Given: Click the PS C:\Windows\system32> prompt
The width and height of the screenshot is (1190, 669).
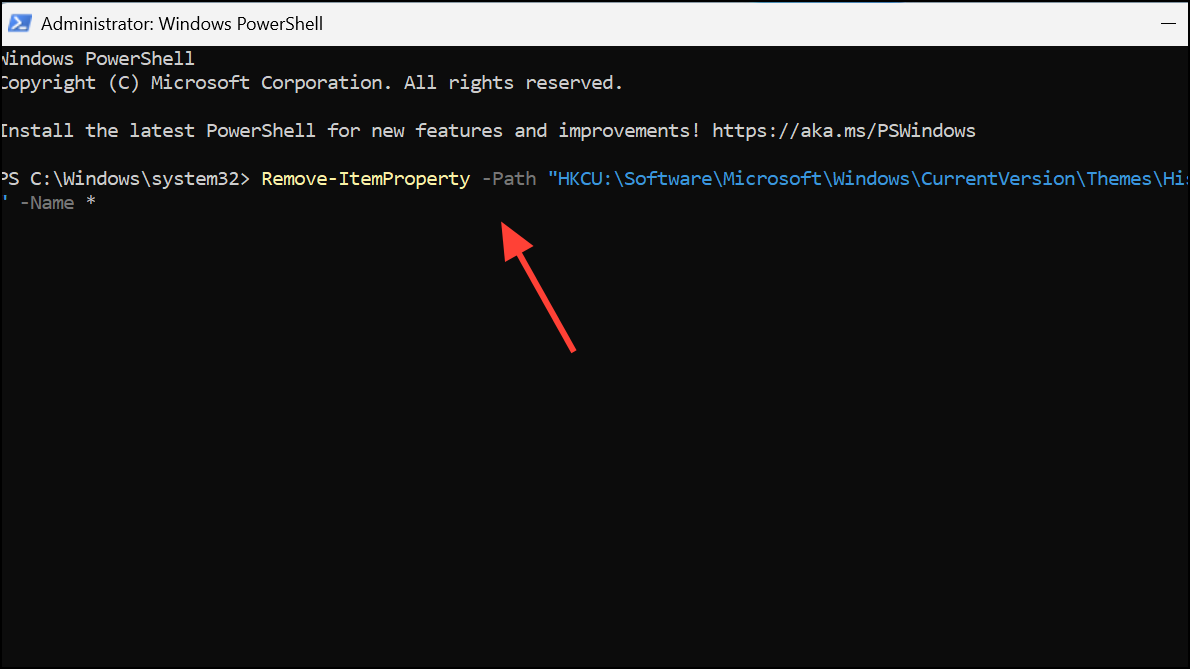Looking at the screenshot, I should (125, 179).
